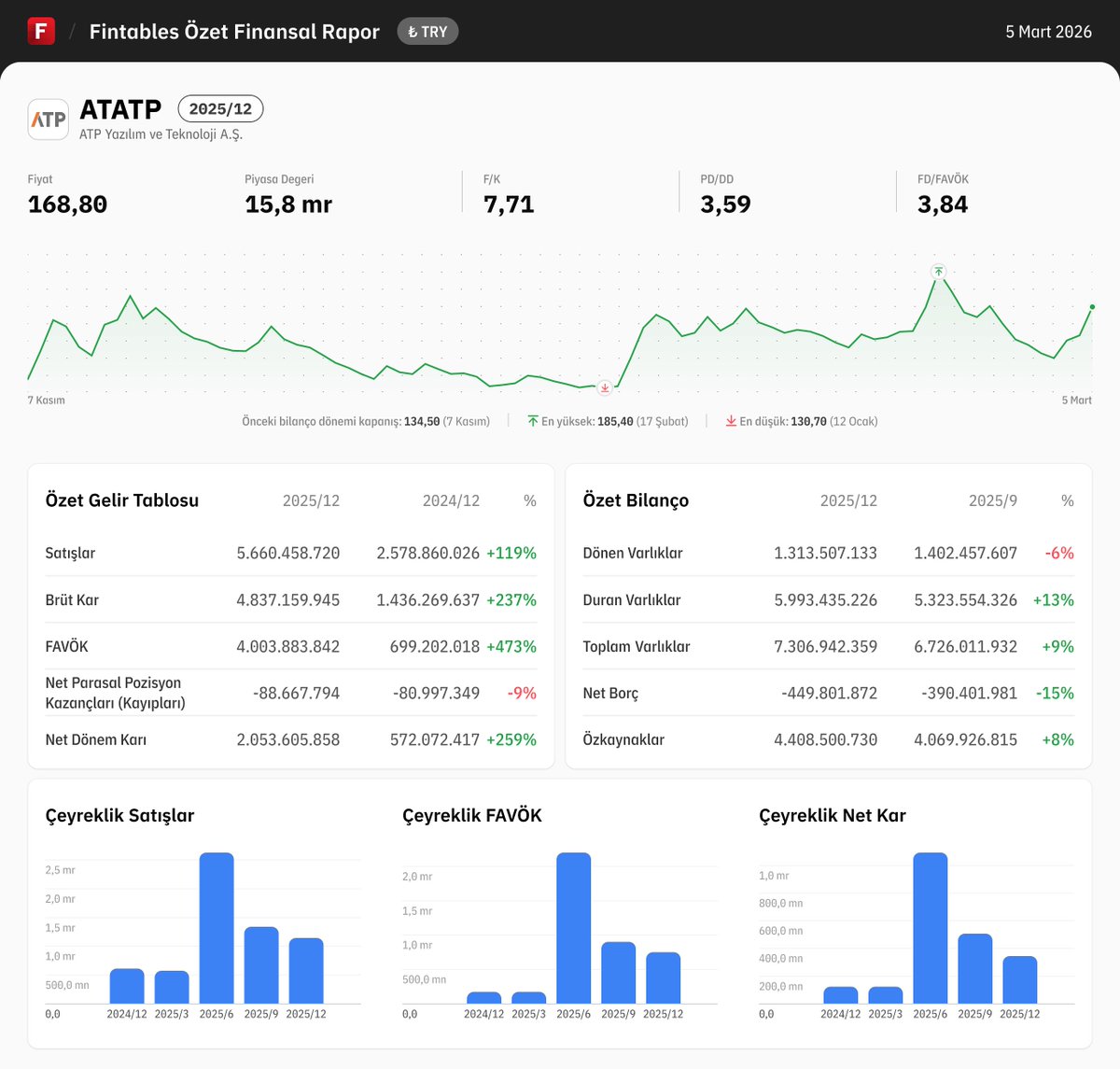
Task: Click previous period close value 134,50
Action: (x=422, y=421)
